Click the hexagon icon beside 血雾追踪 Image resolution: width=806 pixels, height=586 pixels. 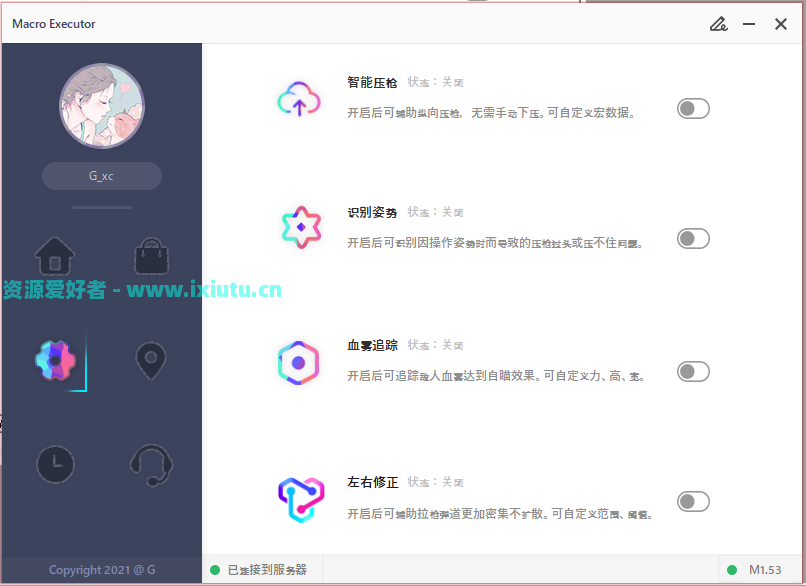coord(299,363)
